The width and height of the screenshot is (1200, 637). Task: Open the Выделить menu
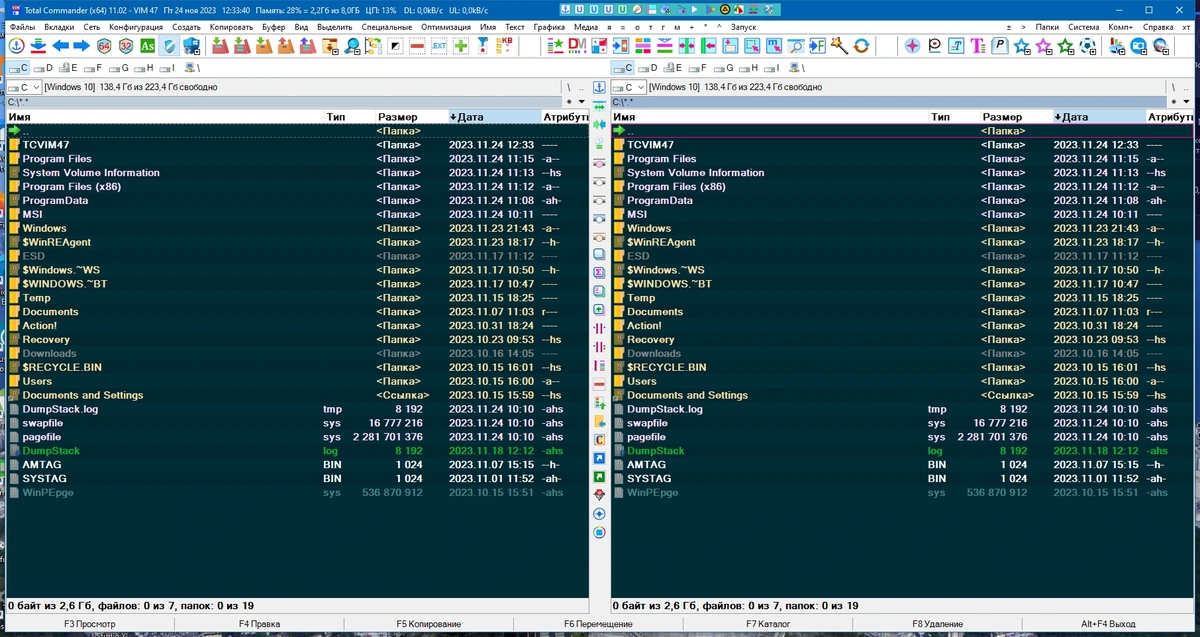(333, 27)
